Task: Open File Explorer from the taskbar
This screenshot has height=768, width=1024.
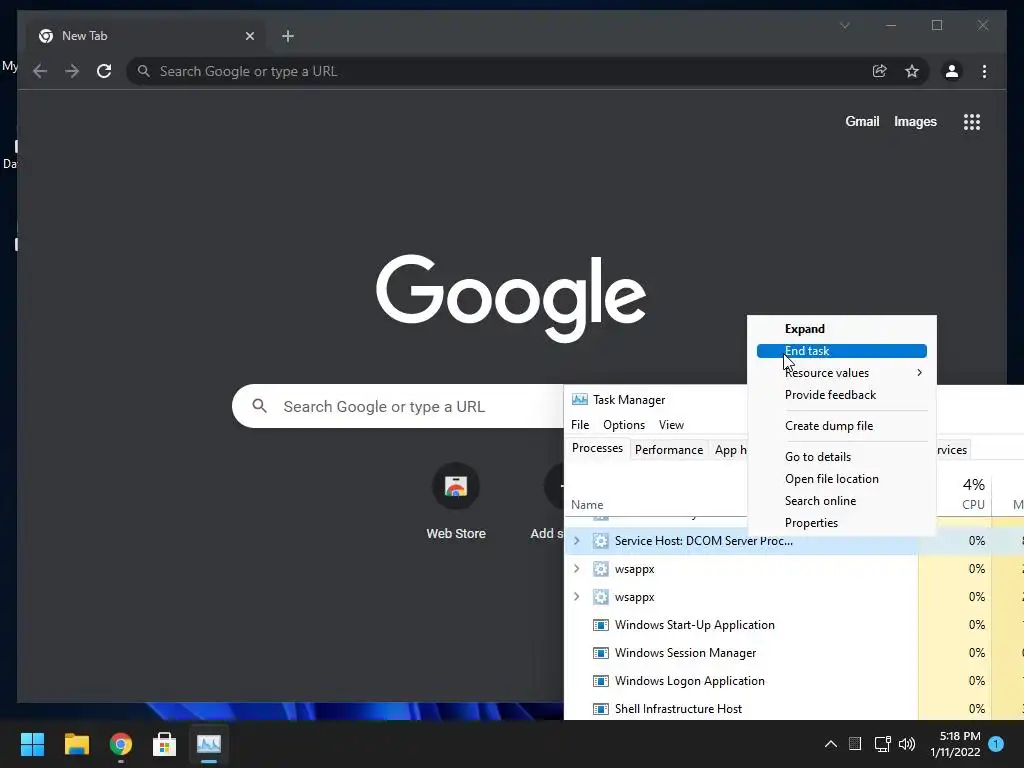Action: 76,744
